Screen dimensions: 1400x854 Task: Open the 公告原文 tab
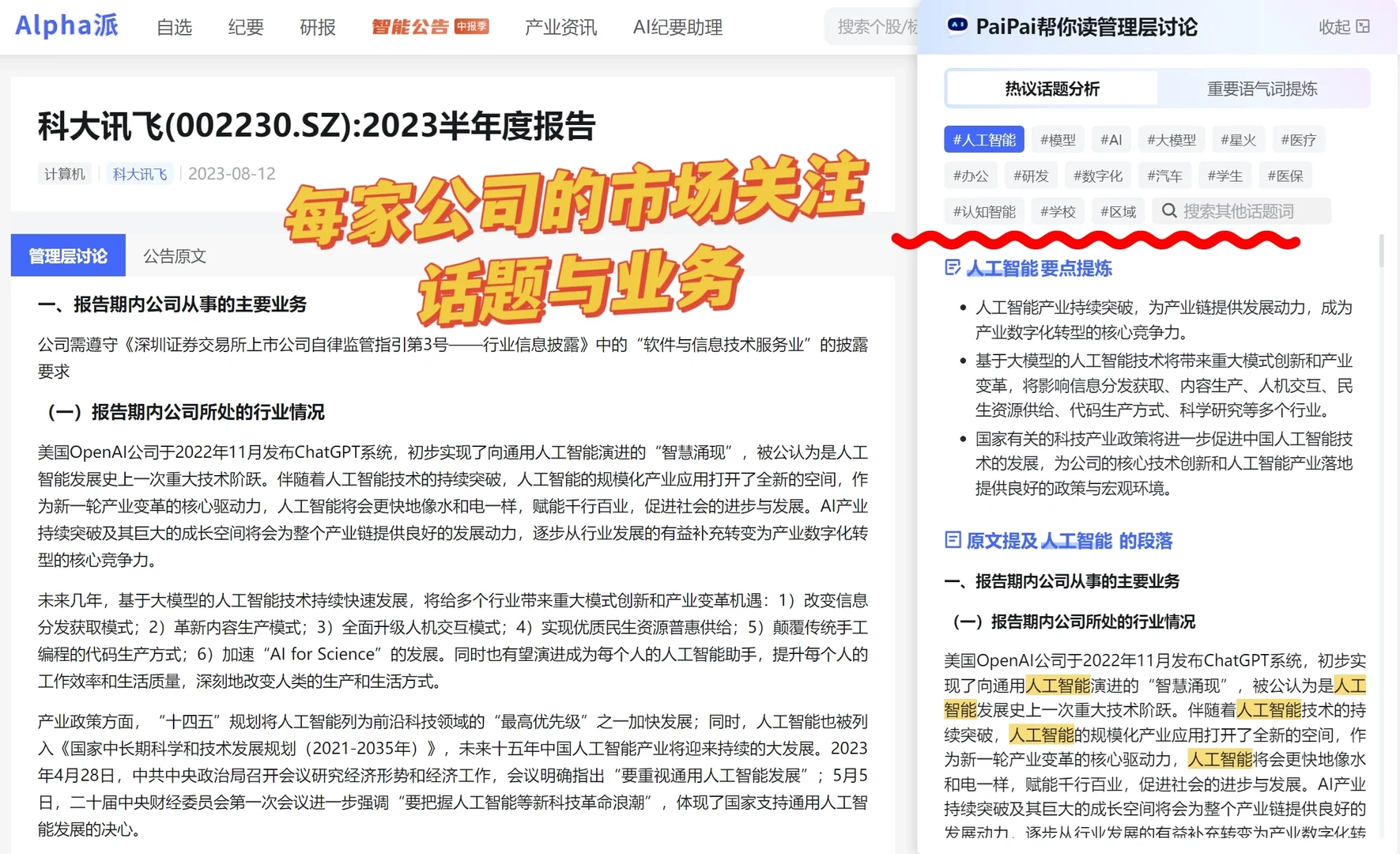click(x=173, y=255)
